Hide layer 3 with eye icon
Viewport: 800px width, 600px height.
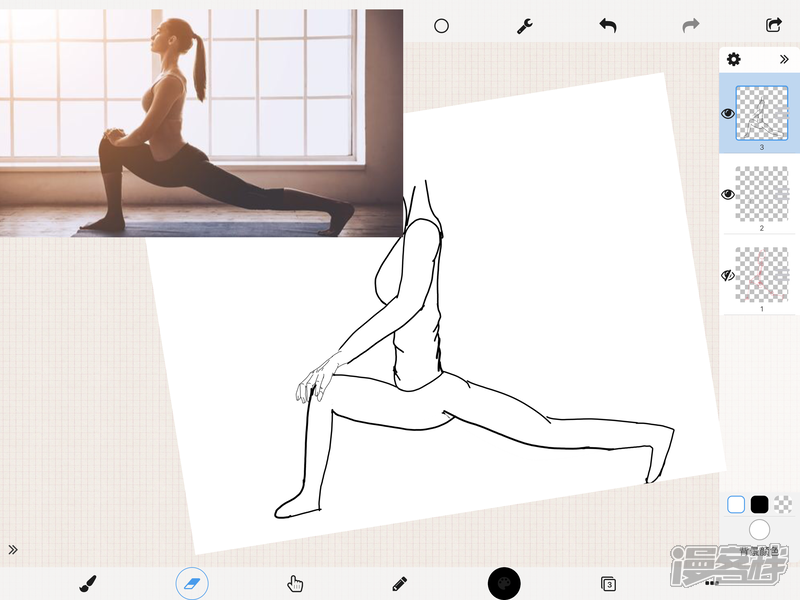728,114
